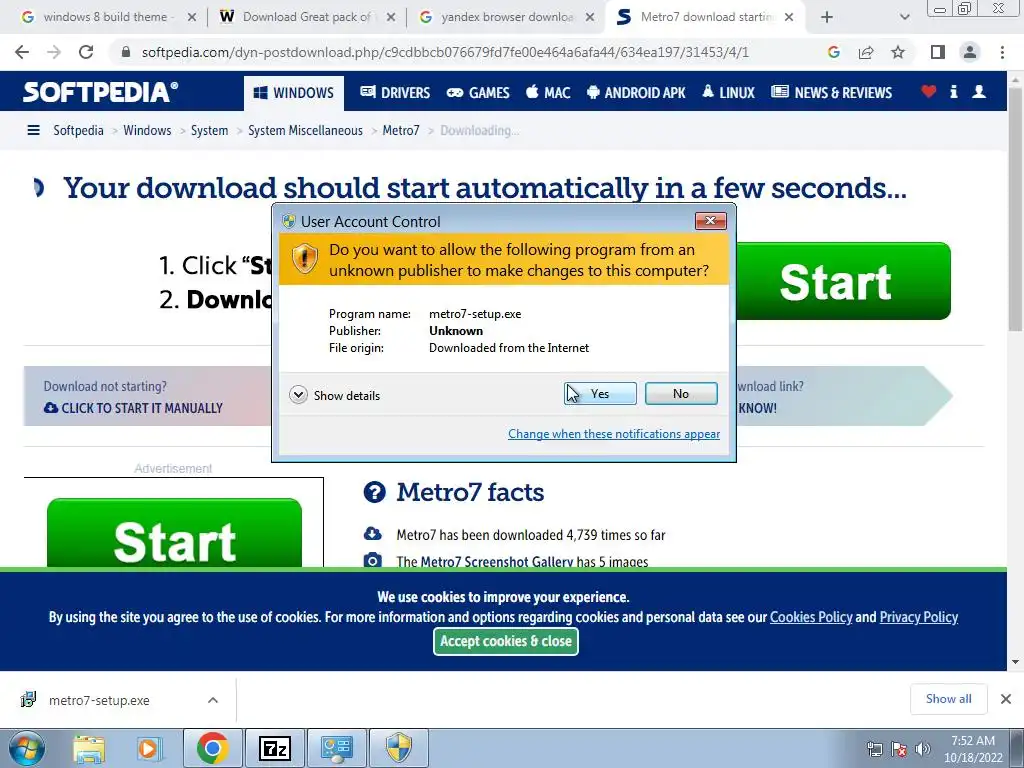Click 'Windows' breadcrumb link
1024x768 pixels.
coord(147,131)
